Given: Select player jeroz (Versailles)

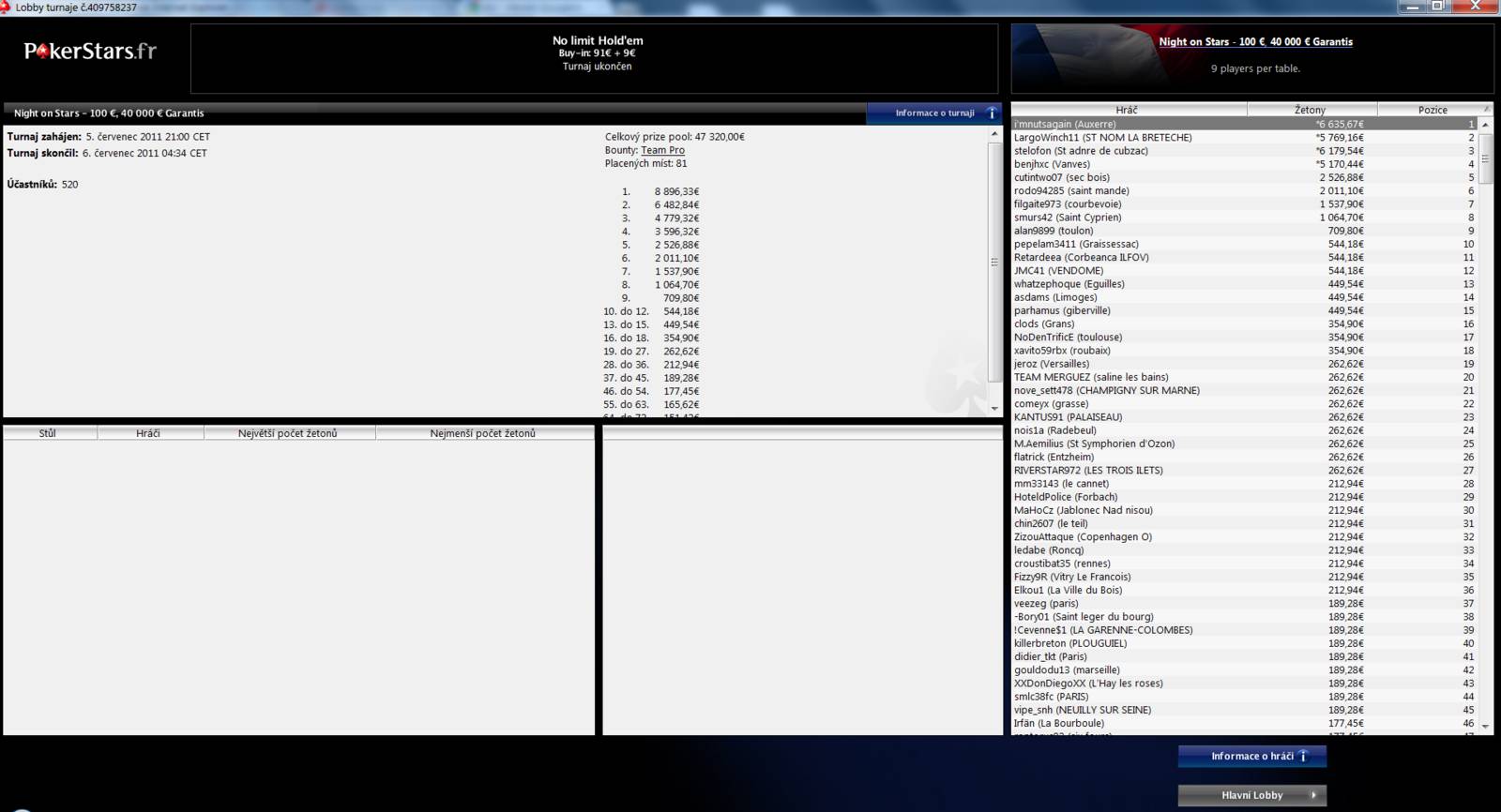Looking at the screenshot, I should (x=1245, y=364).
